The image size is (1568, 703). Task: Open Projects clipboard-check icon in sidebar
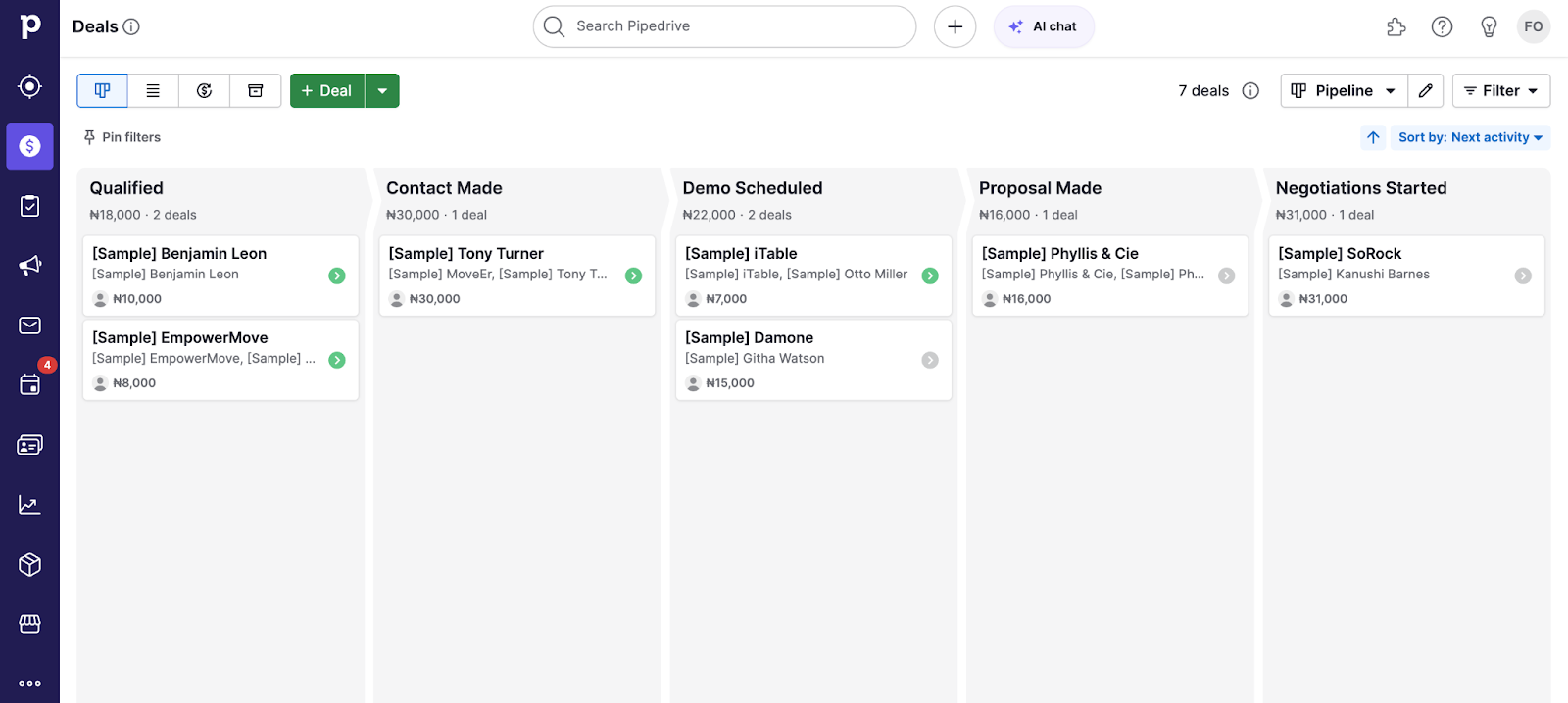pyautogui.click(x=29, y=206)
